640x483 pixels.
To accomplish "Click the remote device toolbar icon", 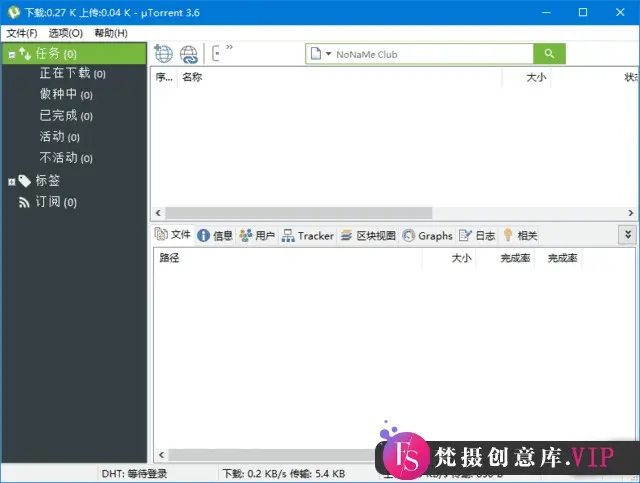I will [x=216, y=53].
